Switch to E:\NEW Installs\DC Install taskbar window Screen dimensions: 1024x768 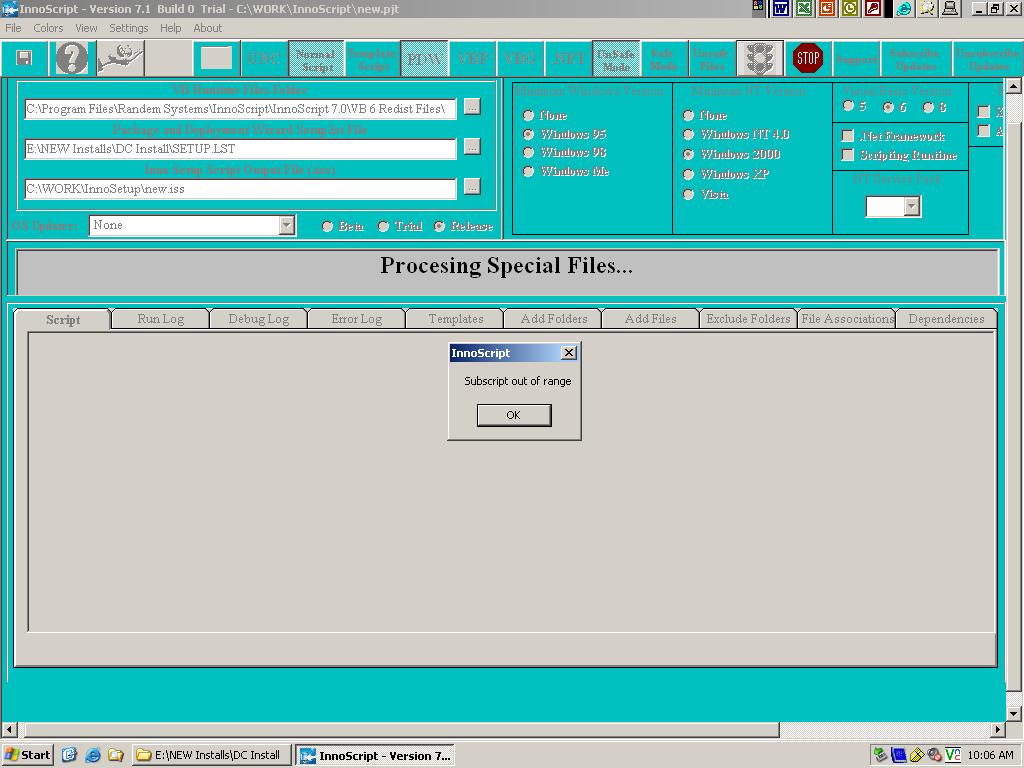[210, 755]
